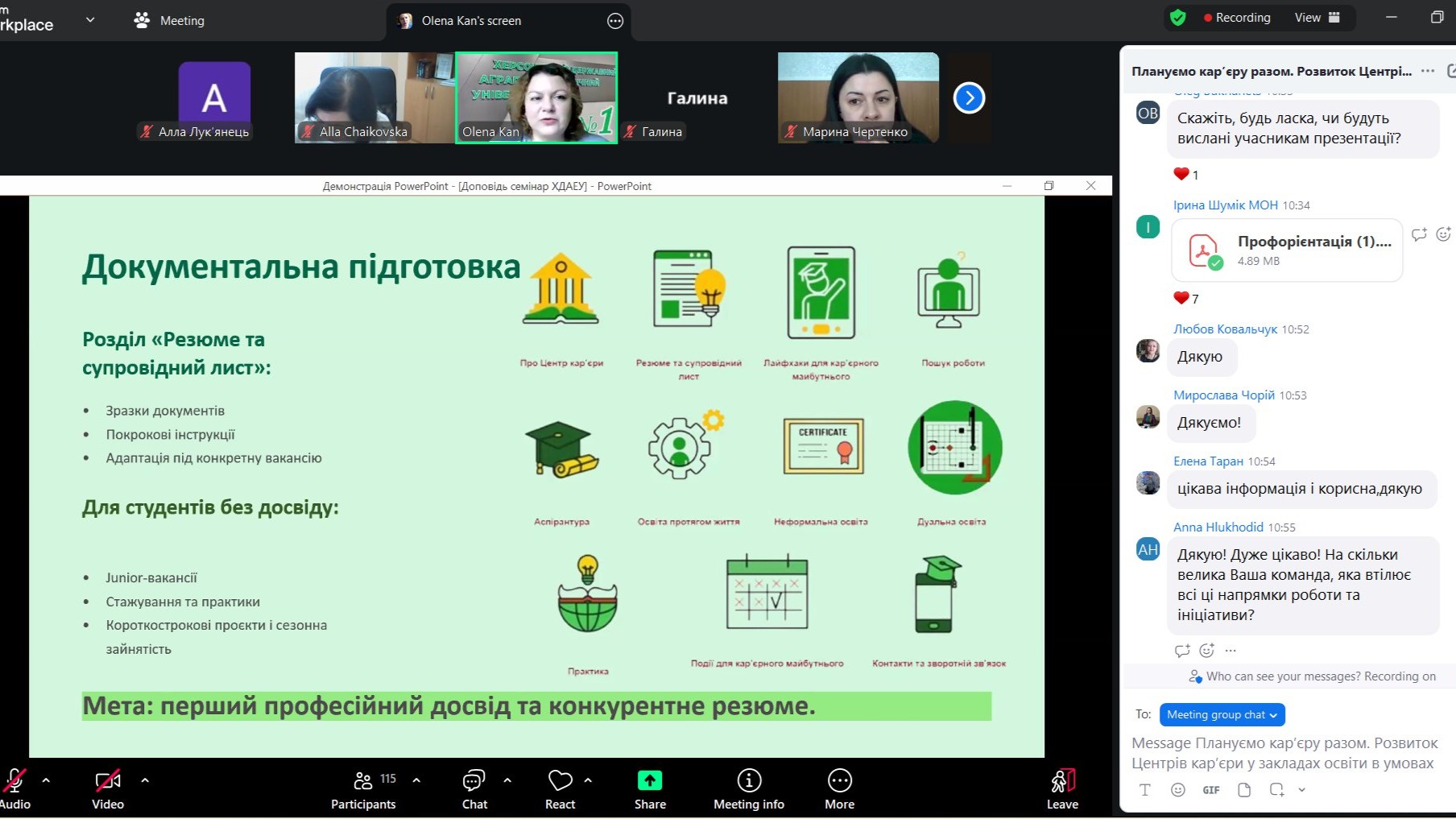This screenshot has width=1456, height=819.
Task: Open the More options button
Action: tap(839, 788)
